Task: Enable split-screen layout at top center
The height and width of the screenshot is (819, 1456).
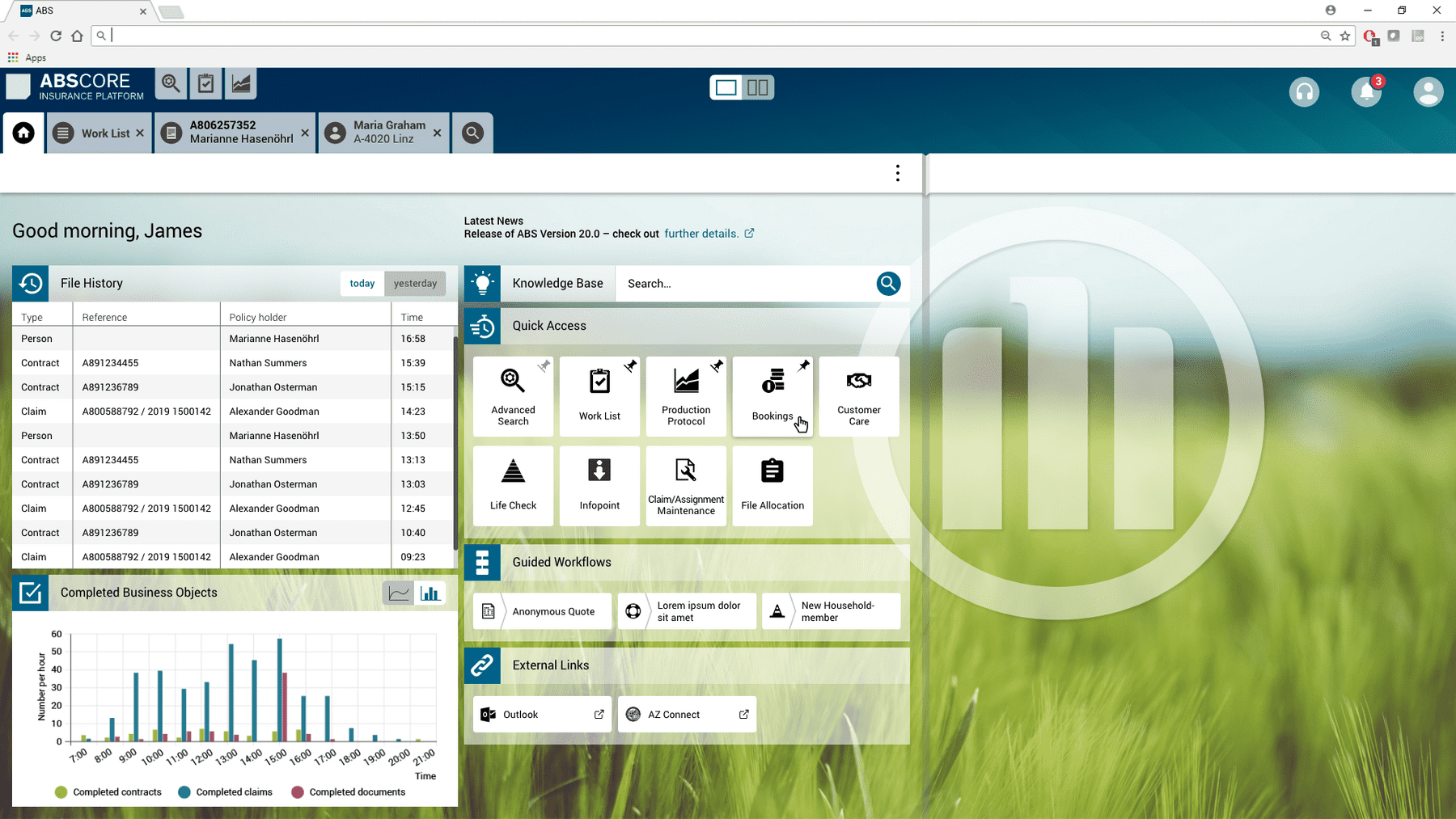Action: pyautogui.click(x=758, y=87)
